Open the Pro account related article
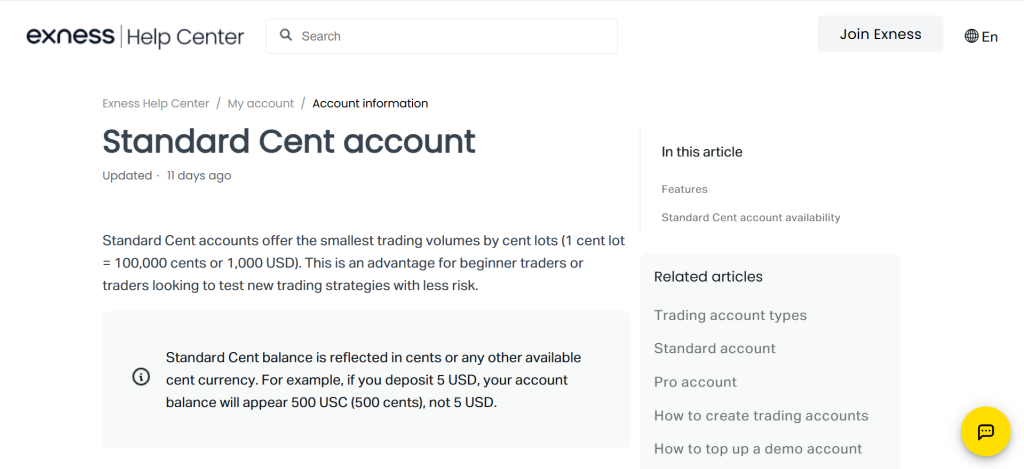Image resolution: width=1024 pixels, height=469 pixels. [x=695, y=382]
